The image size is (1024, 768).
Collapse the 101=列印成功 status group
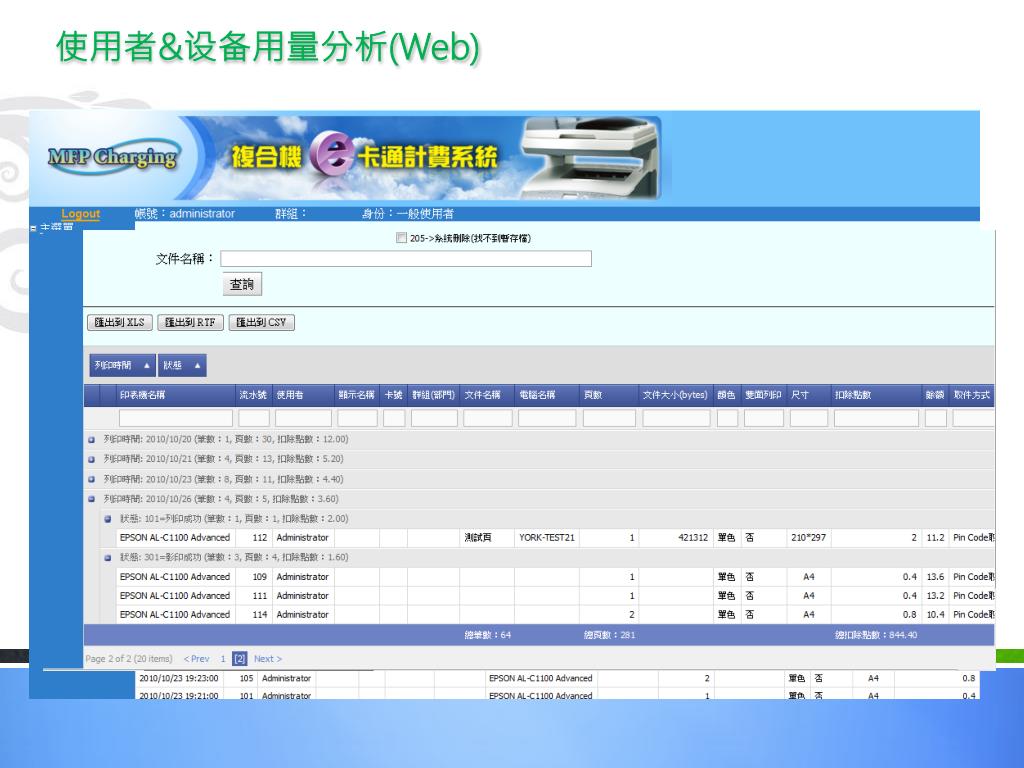(x=108, y=519)
